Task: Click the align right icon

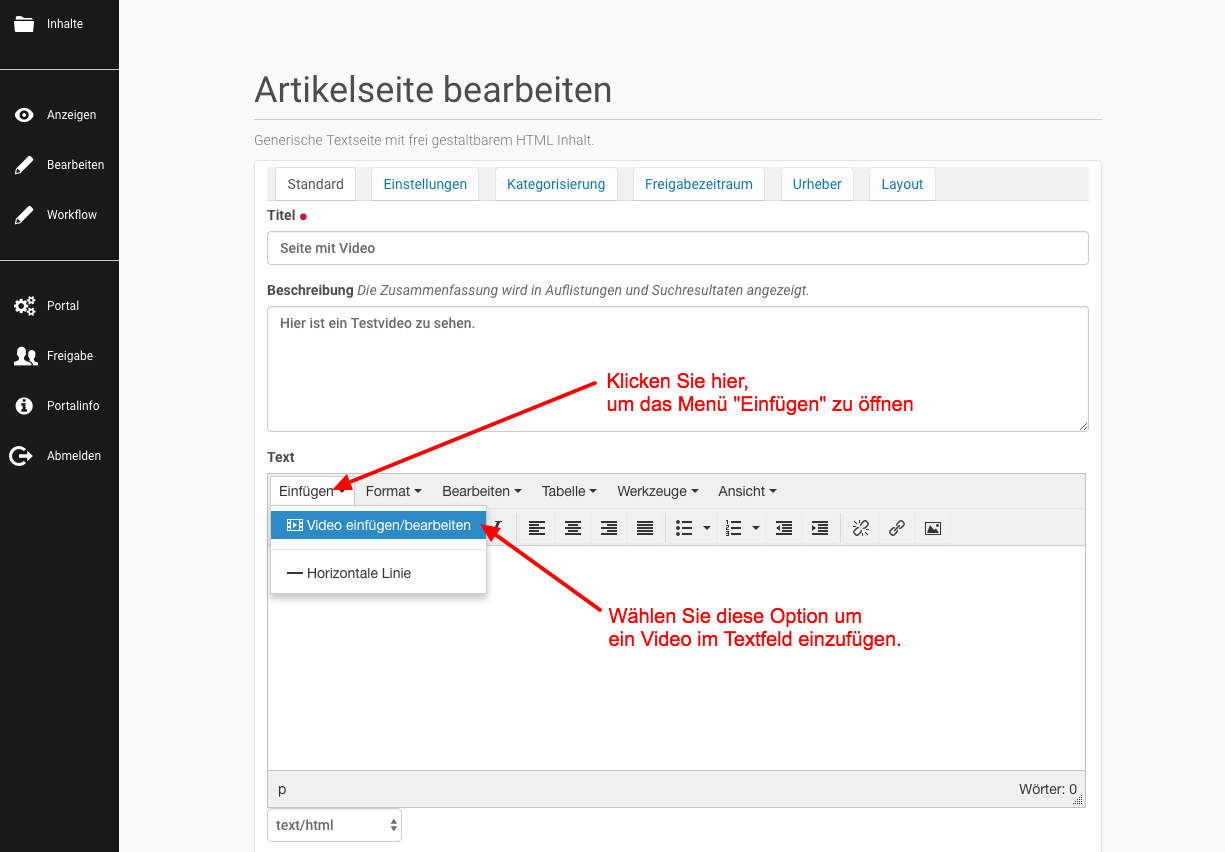Action: 609,528
